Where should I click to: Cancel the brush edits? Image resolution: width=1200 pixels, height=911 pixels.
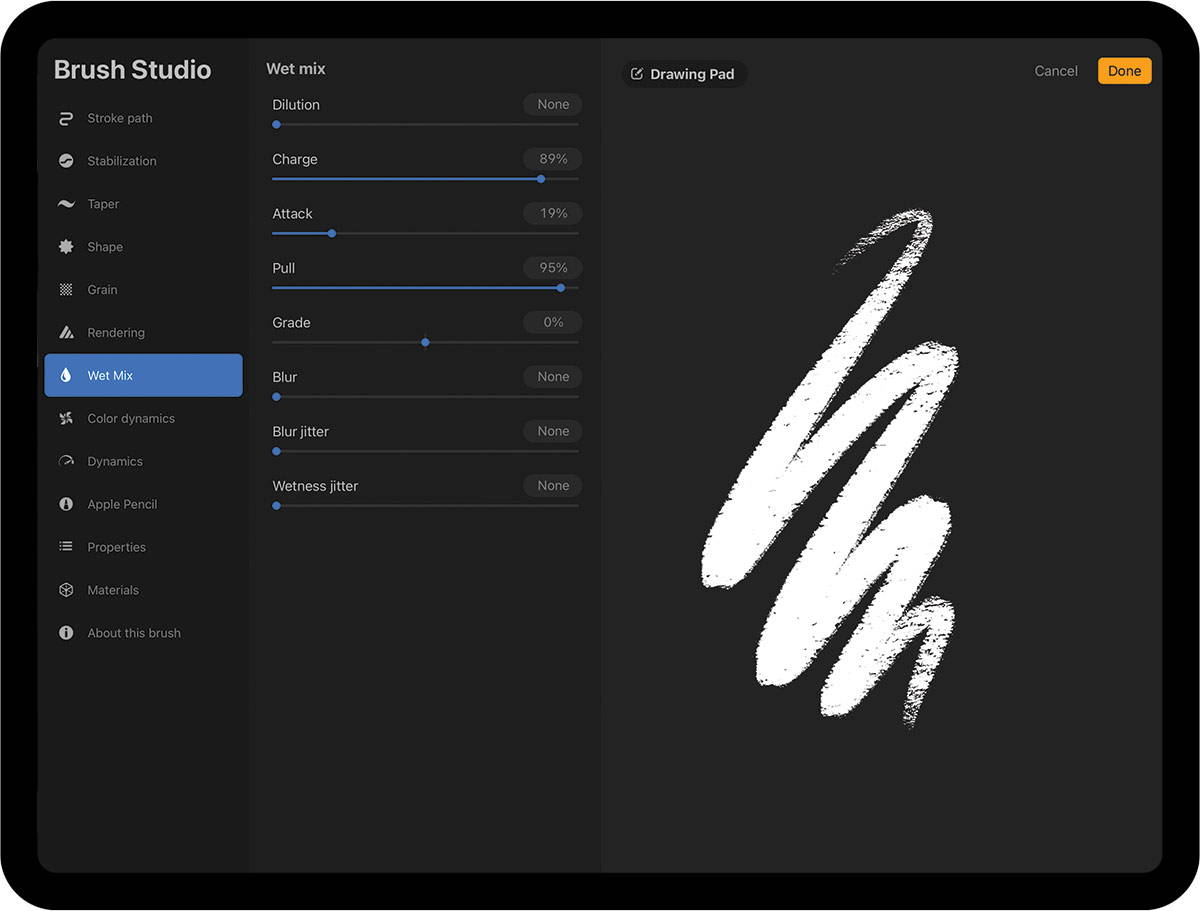pos(1056,71)
